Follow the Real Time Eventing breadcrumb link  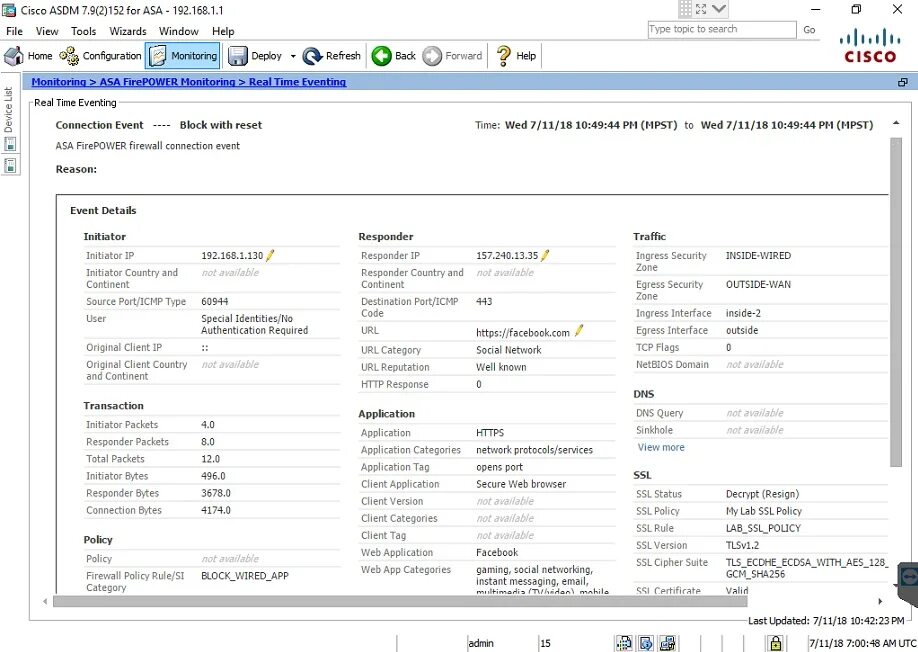(x=297, y=82)
